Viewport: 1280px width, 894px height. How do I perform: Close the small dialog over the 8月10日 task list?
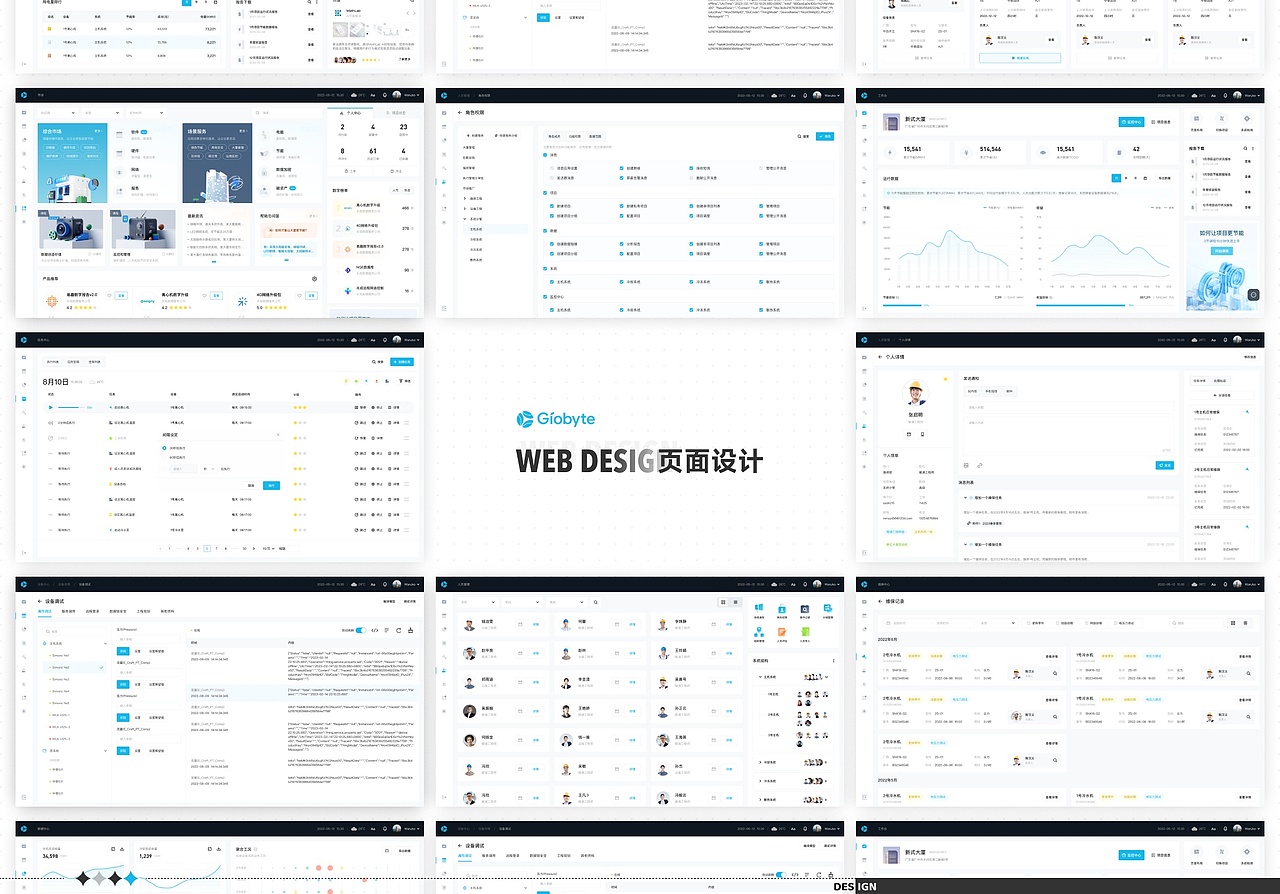pyautogui.click(x=278, y=435)
